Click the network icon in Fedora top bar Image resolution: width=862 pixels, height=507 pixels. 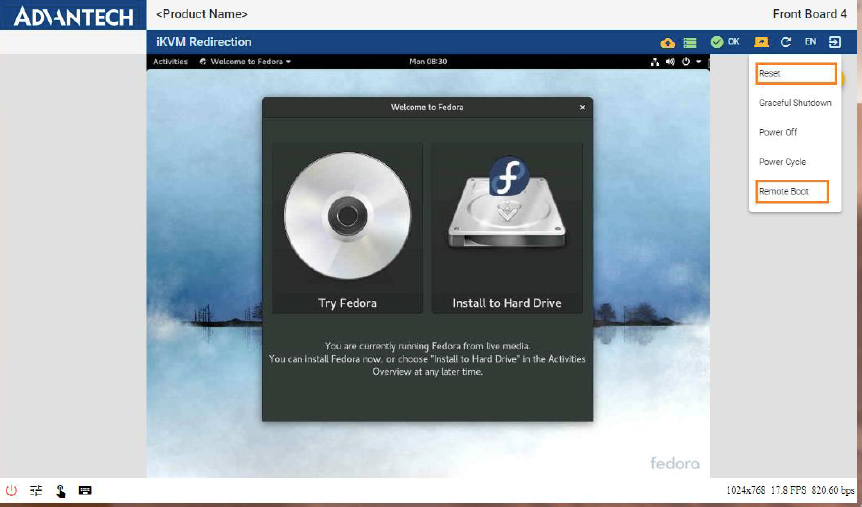[x=655, y=62]
